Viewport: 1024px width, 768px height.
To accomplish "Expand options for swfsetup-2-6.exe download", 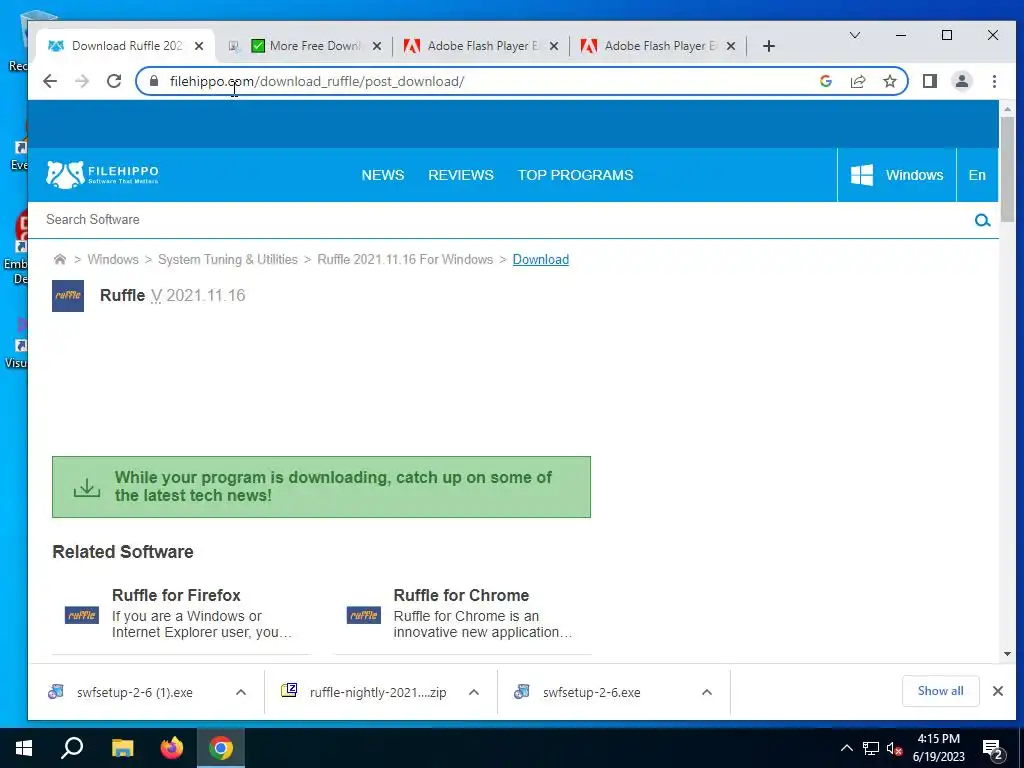I will click(707, 692).
